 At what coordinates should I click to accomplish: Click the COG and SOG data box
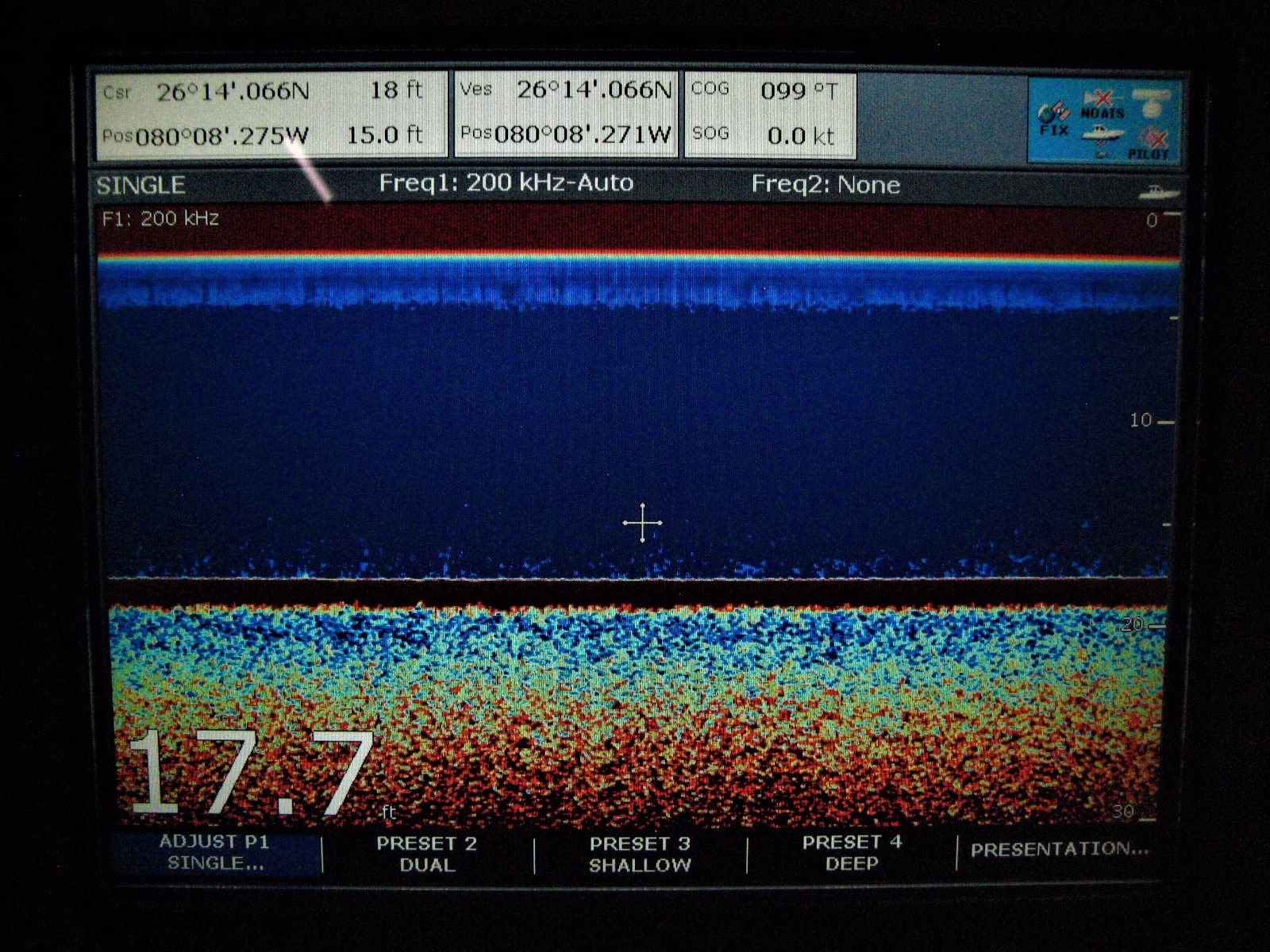(x=769, y=113)
